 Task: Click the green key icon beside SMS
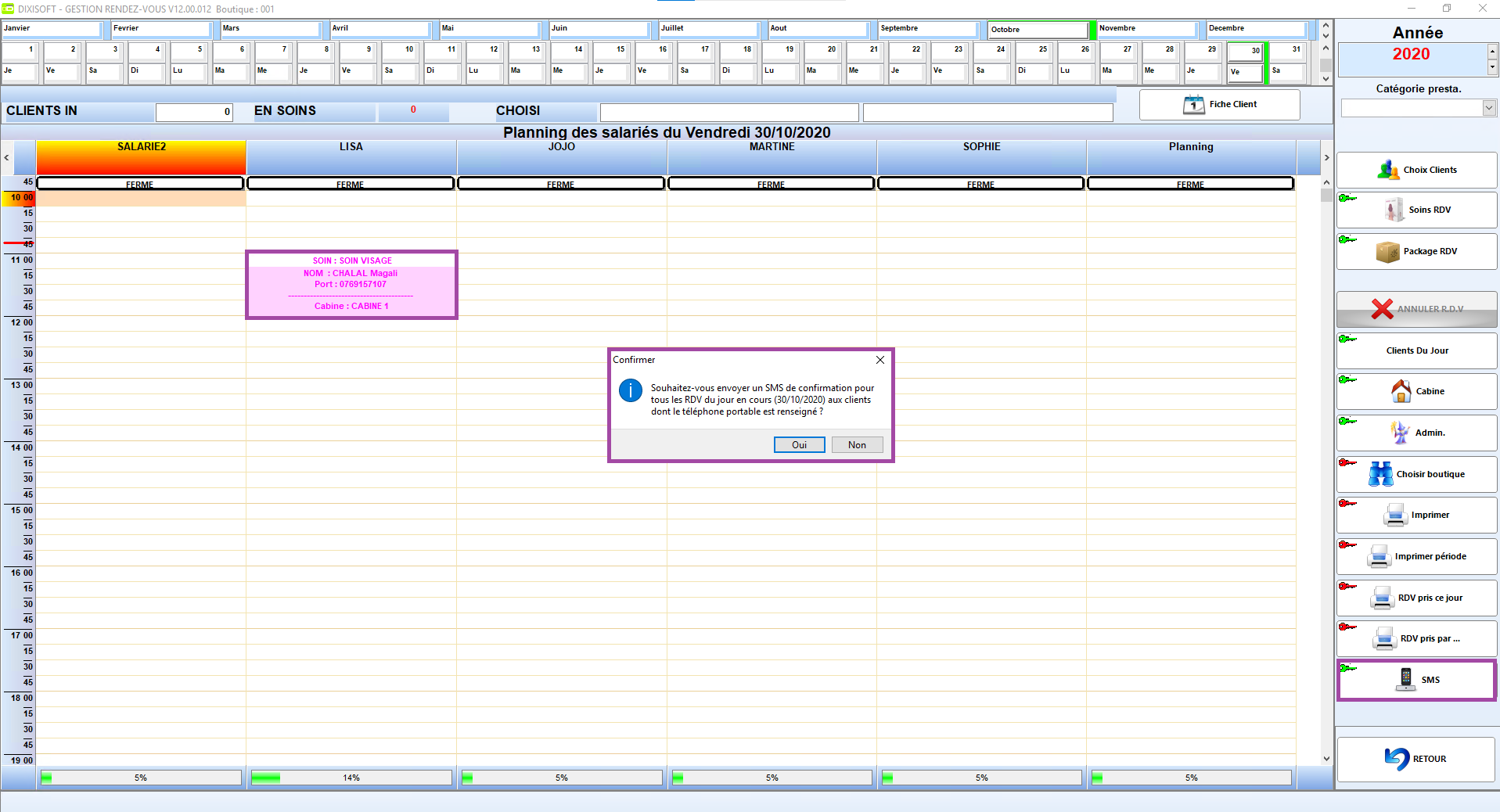(x=1347, y=668)
